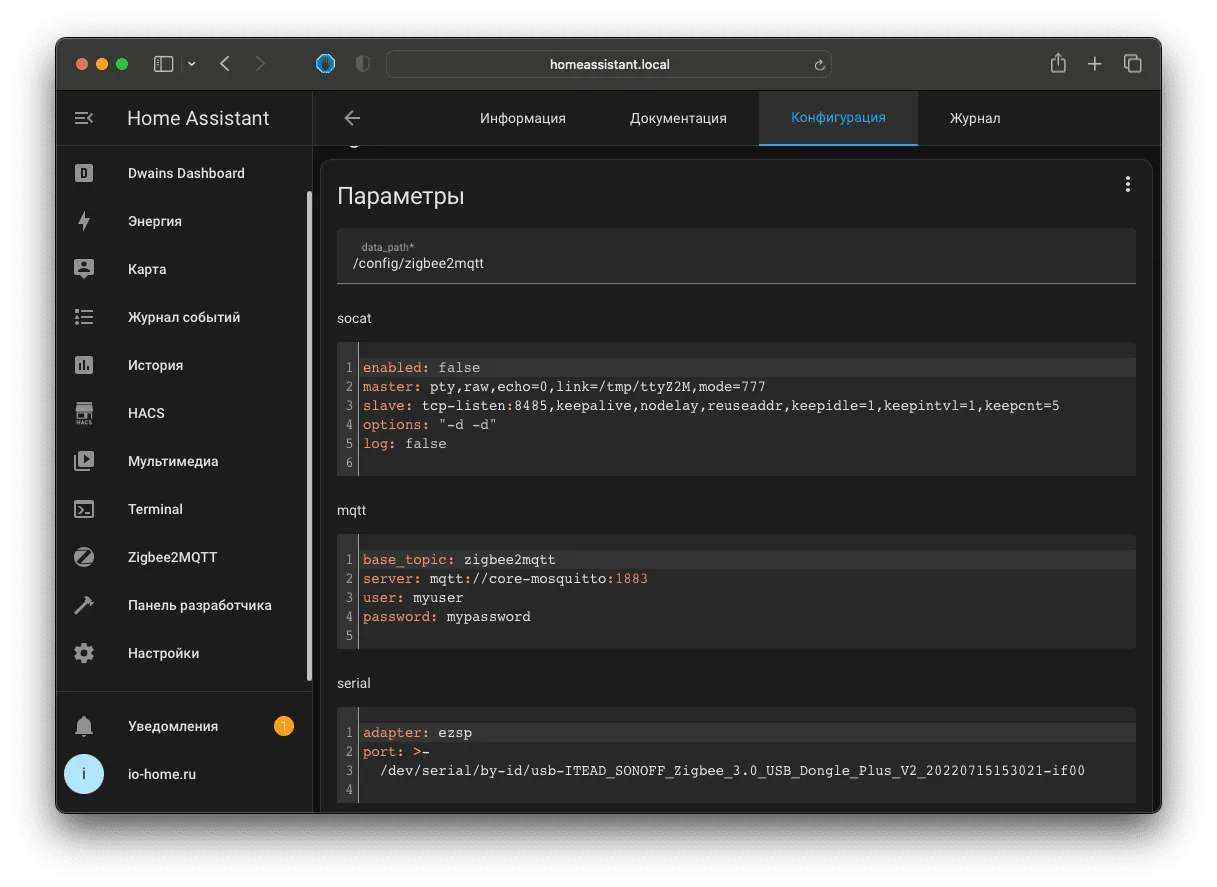The width and height of the screenshot is (1217, 887).
Task: Click the Zigbee2MQTT sidebar icon
Action: [x=84, y=557]
